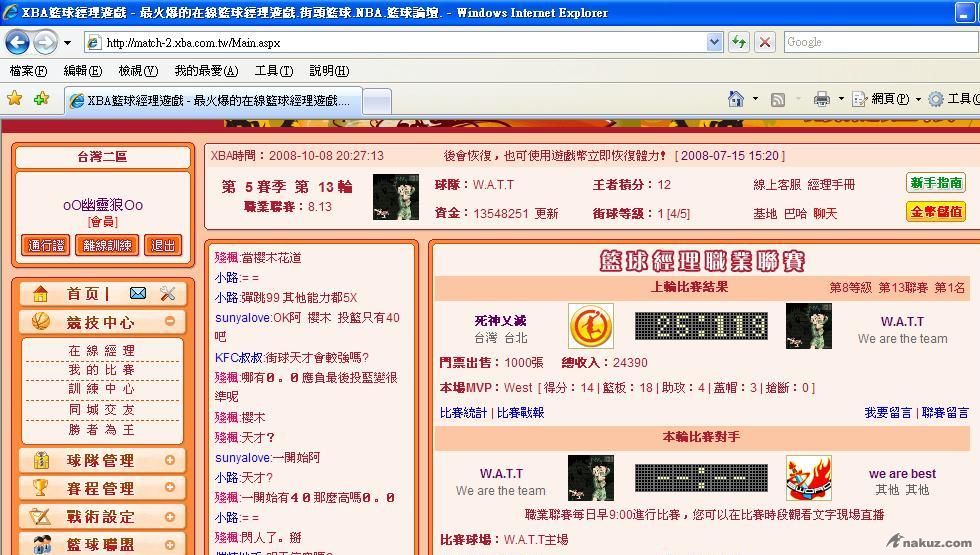Screen dimensions: 980x555
Task: Click the red Stop loading icon
Action: [x=765, y=42]
